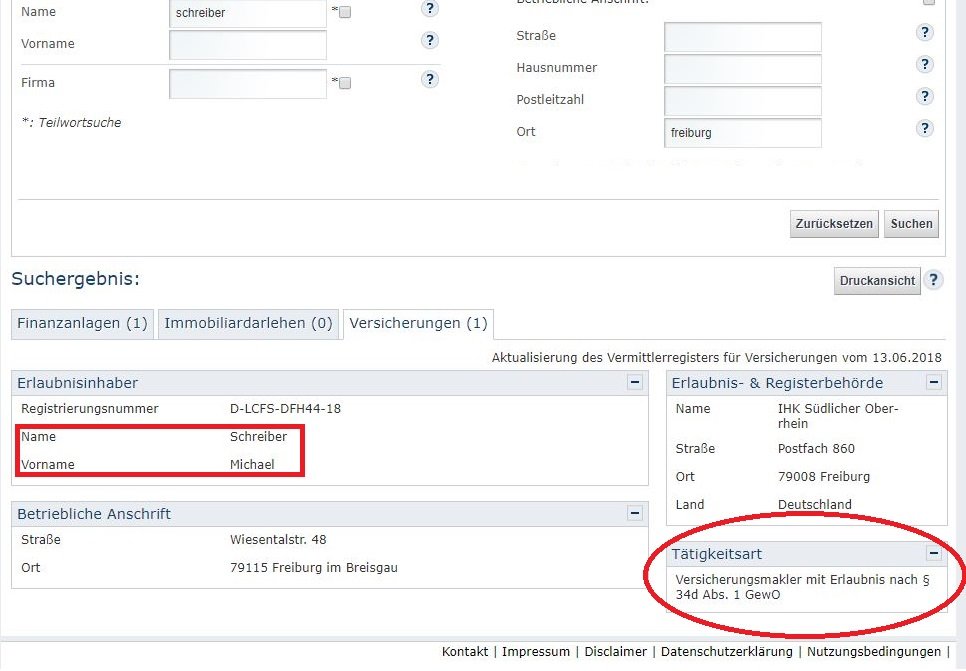Toggle Teilwortsuche checkbox for Firma
Image resolution: width=966 pixels, height=671 pixels.
(345, 84)
